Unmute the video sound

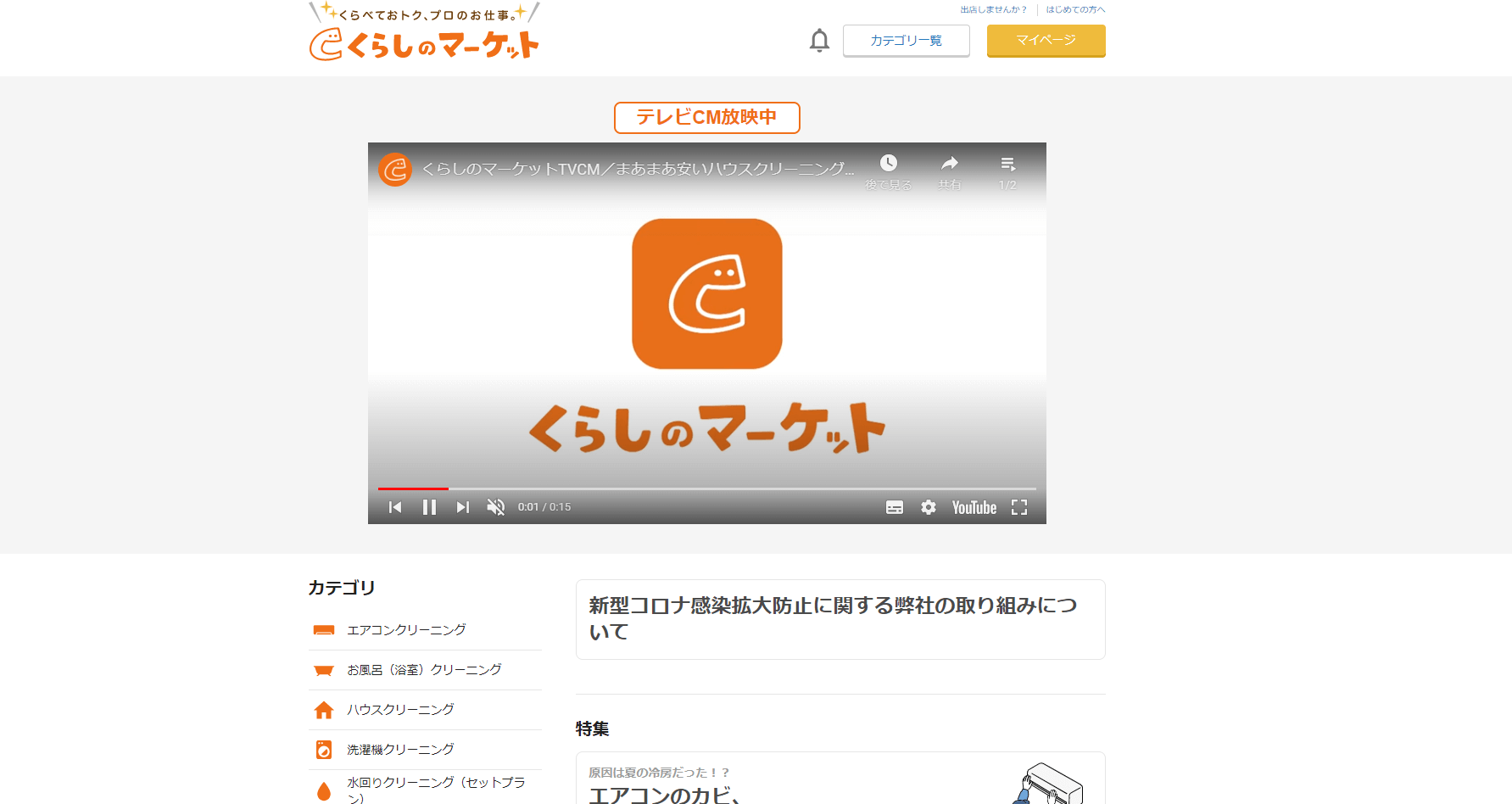click(x=496, y=507)
